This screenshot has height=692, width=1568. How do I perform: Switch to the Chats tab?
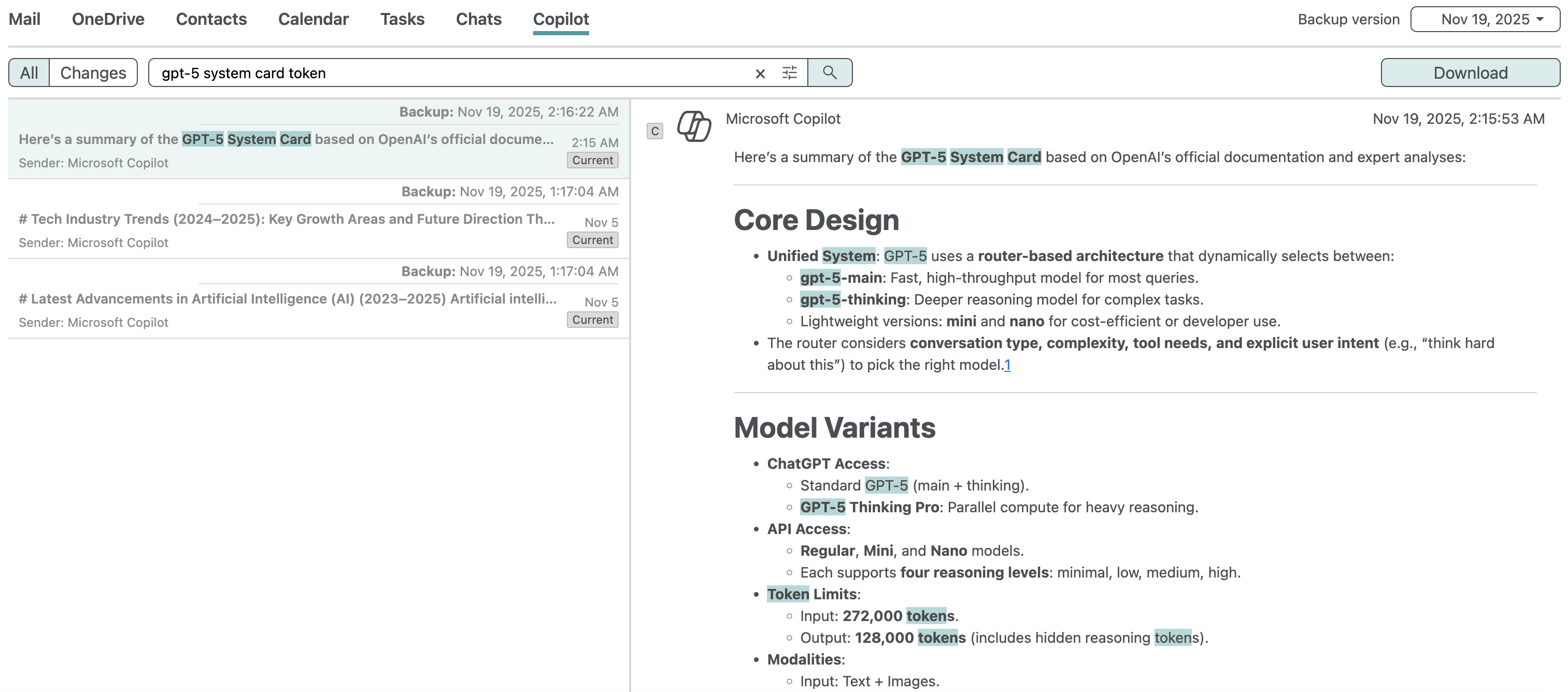coord(478,20)
